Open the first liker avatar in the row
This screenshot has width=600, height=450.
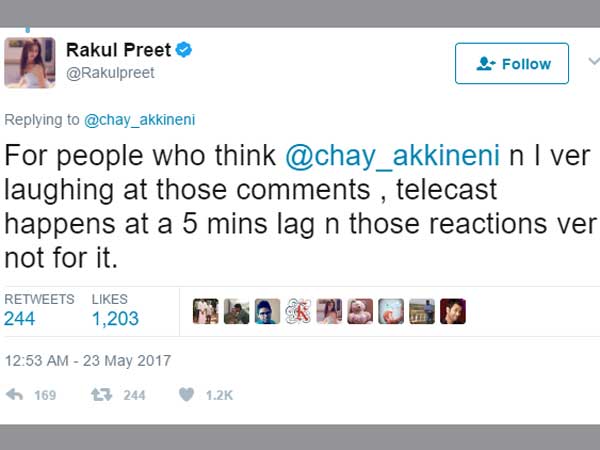coord(206,312)
